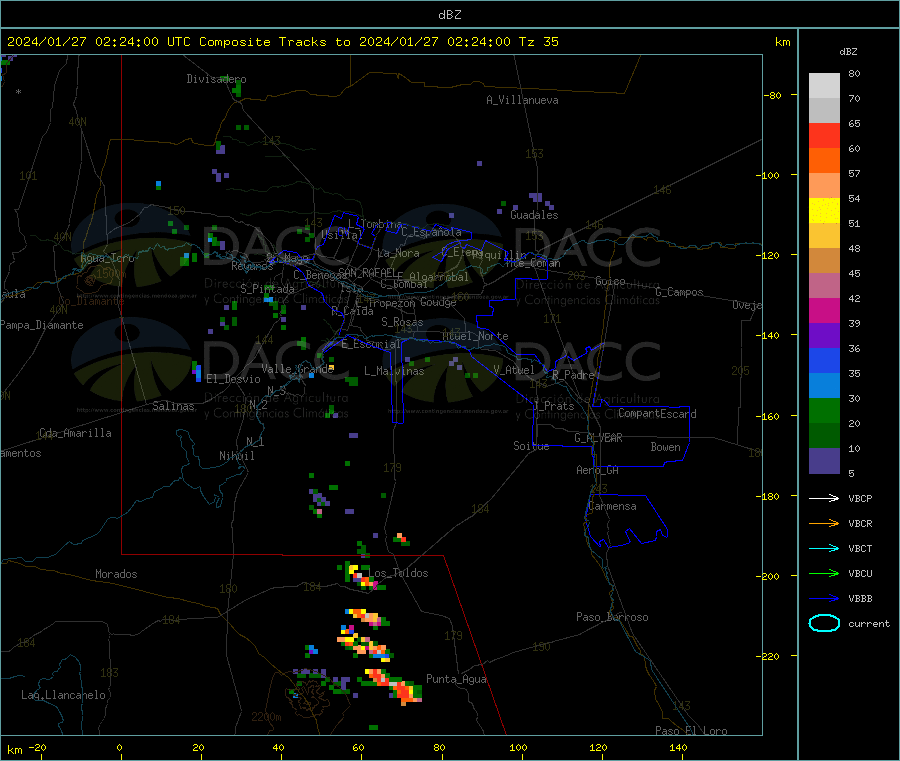Click the Morados map label

117,574
